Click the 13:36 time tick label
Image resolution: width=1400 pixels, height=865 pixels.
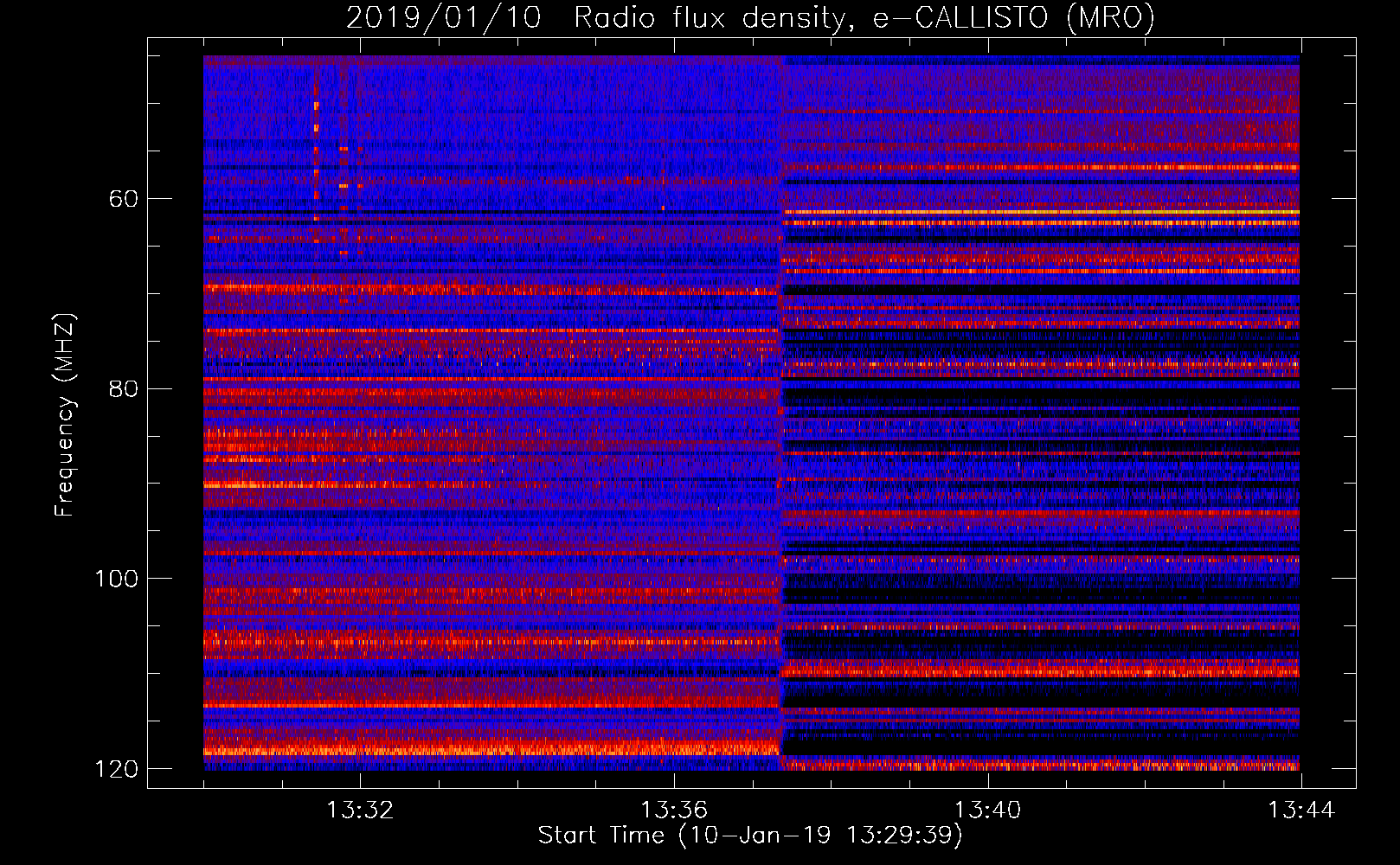coord(674,810)
